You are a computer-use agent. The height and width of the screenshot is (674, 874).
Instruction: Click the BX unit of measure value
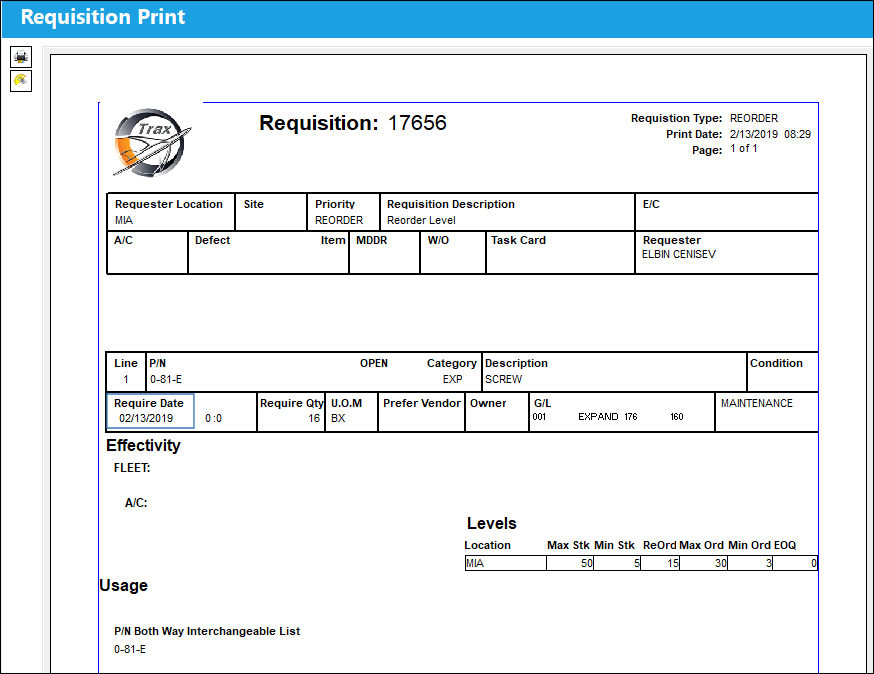click(x=338, y=418)
